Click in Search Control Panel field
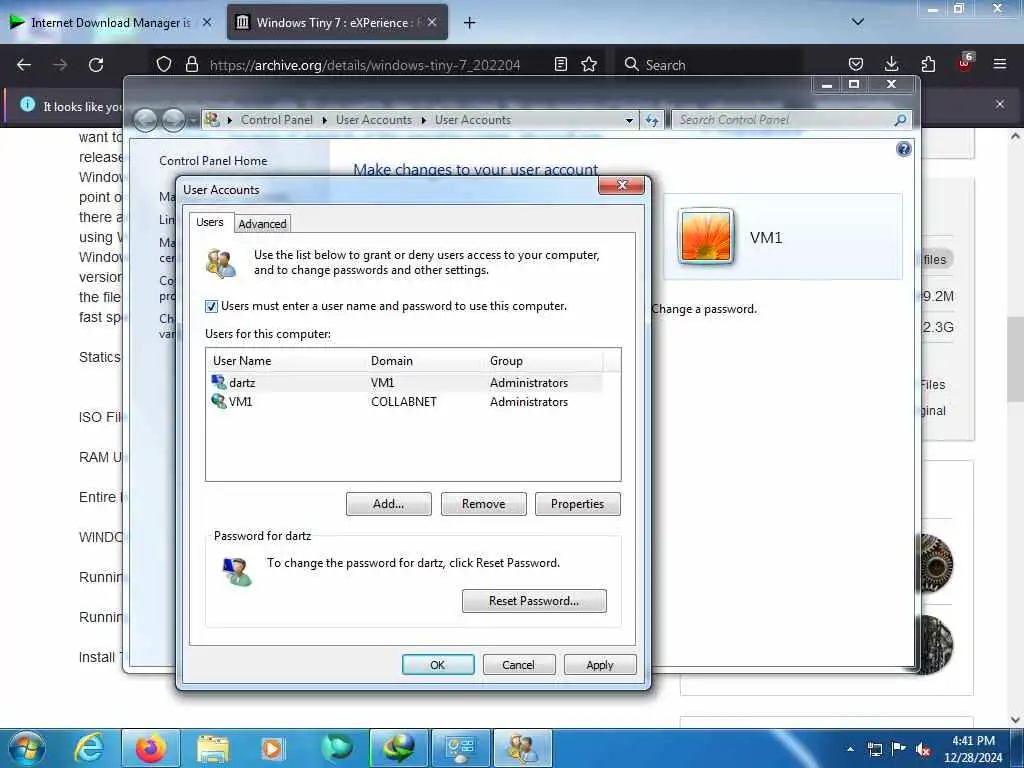 click(784, 120)
